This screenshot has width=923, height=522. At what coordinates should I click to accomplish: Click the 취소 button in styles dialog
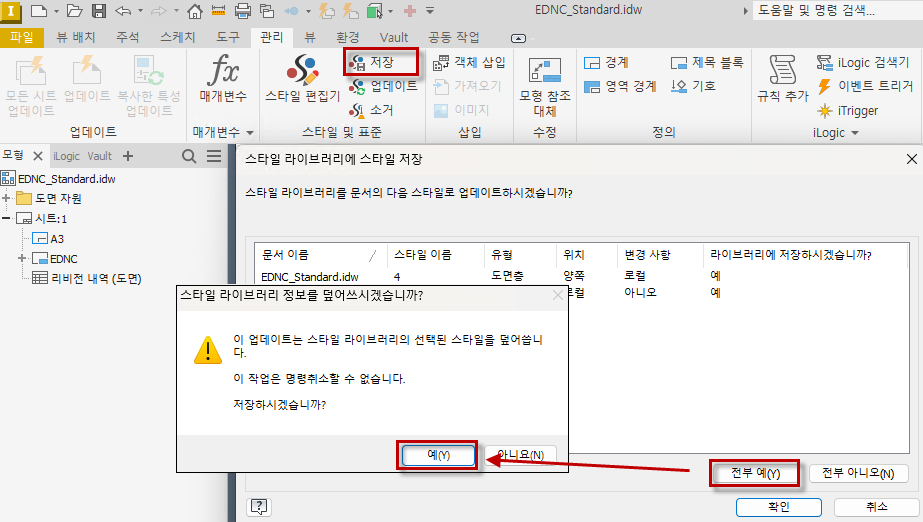point(877,506)
